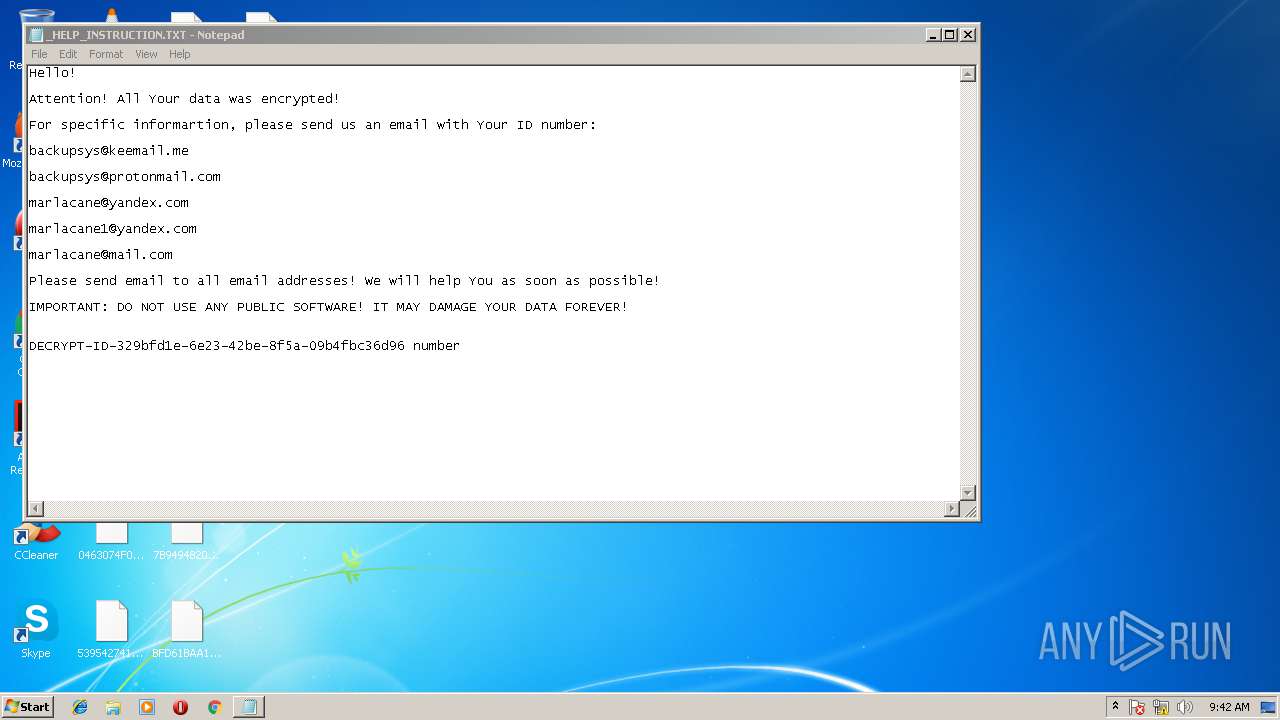Click the 'Attention! All Your data was encrypted!' line
The width and height of the screenshot is (1280, 720).
coord(184,99)
